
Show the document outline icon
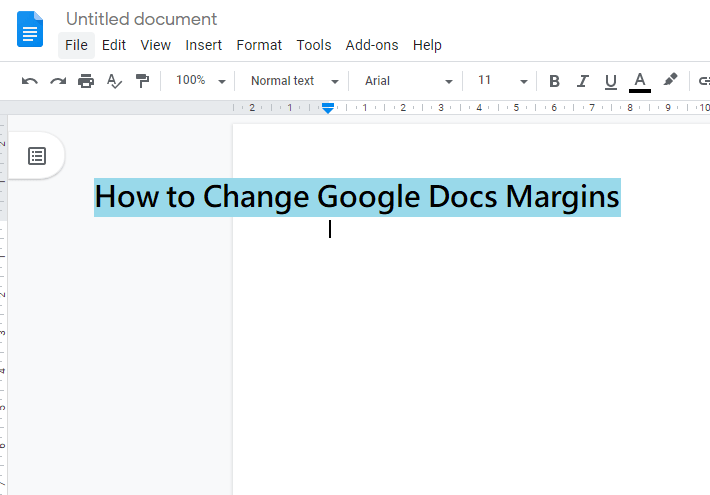point(37,156)
